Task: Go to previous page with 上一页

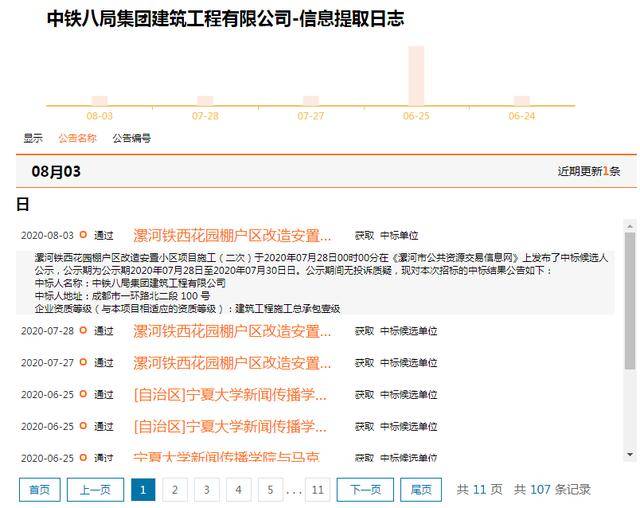Action: [x=95, y=490]
